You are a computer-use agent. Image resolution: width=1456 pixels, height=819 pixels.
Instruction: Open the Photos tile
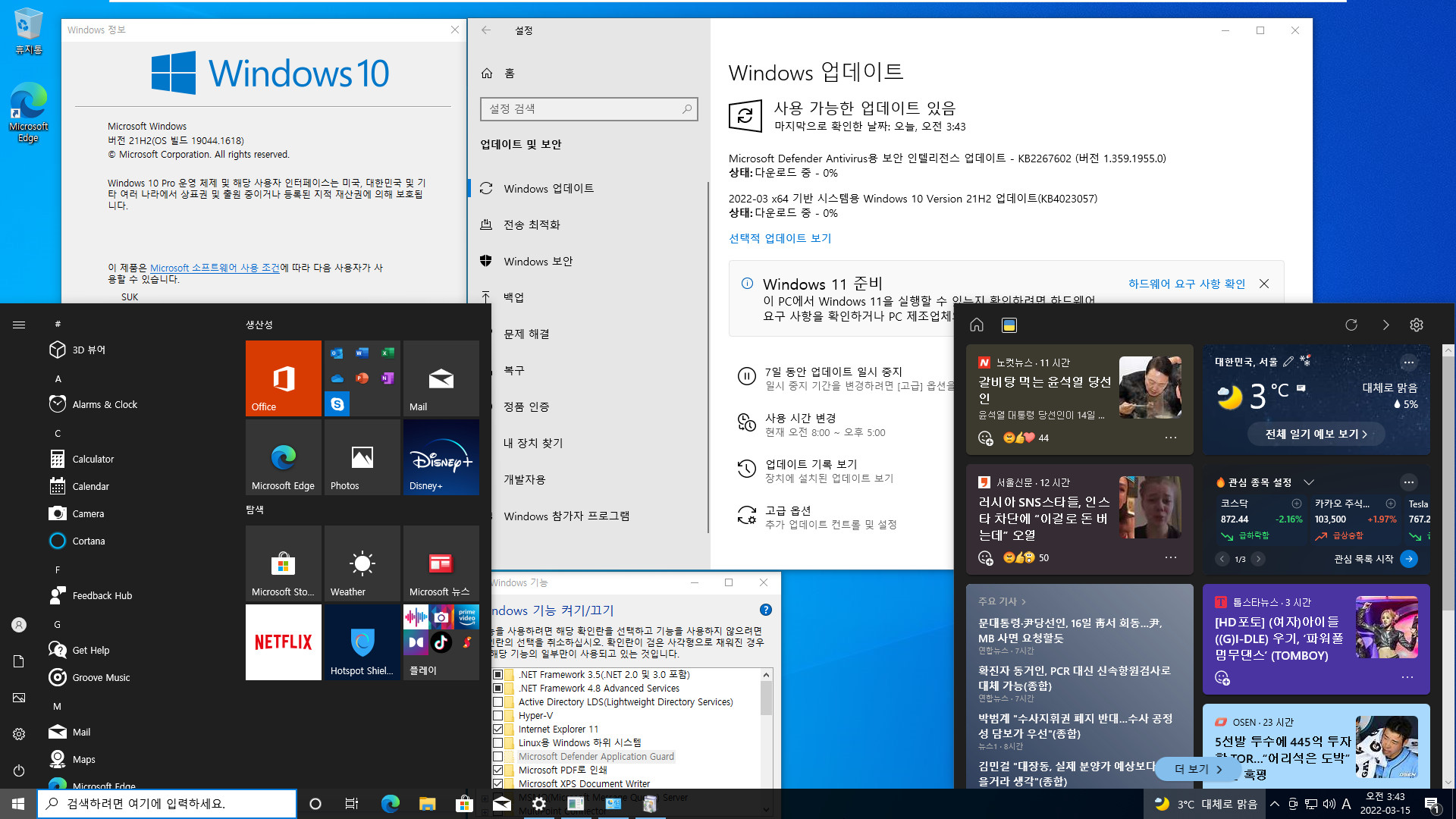click(x=362, y=457)
